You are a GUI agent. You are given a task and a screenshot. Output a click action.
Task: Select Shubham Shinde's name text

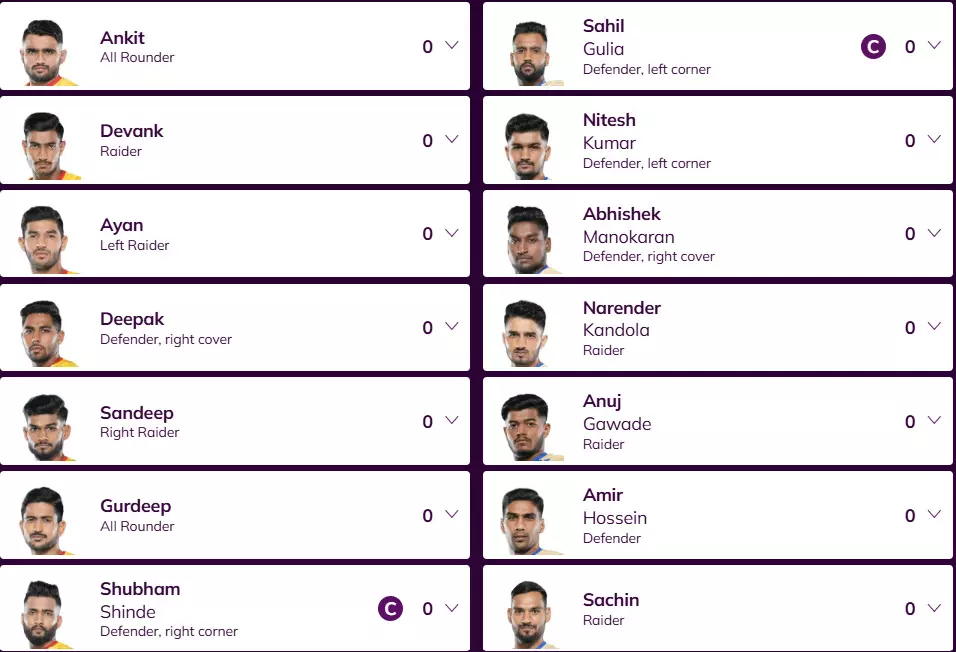point(140,600)
